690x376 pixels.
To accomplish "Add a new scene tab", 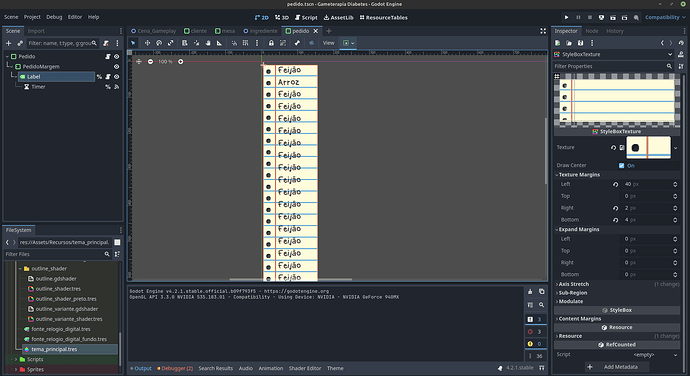I will [x=329, y=31].
